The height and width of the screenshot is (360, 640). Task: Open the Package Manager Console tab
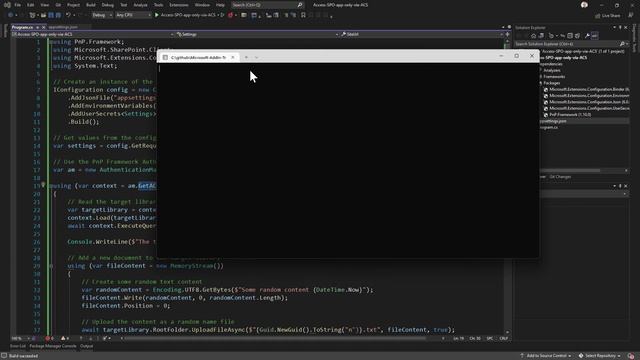coord(53,346)
